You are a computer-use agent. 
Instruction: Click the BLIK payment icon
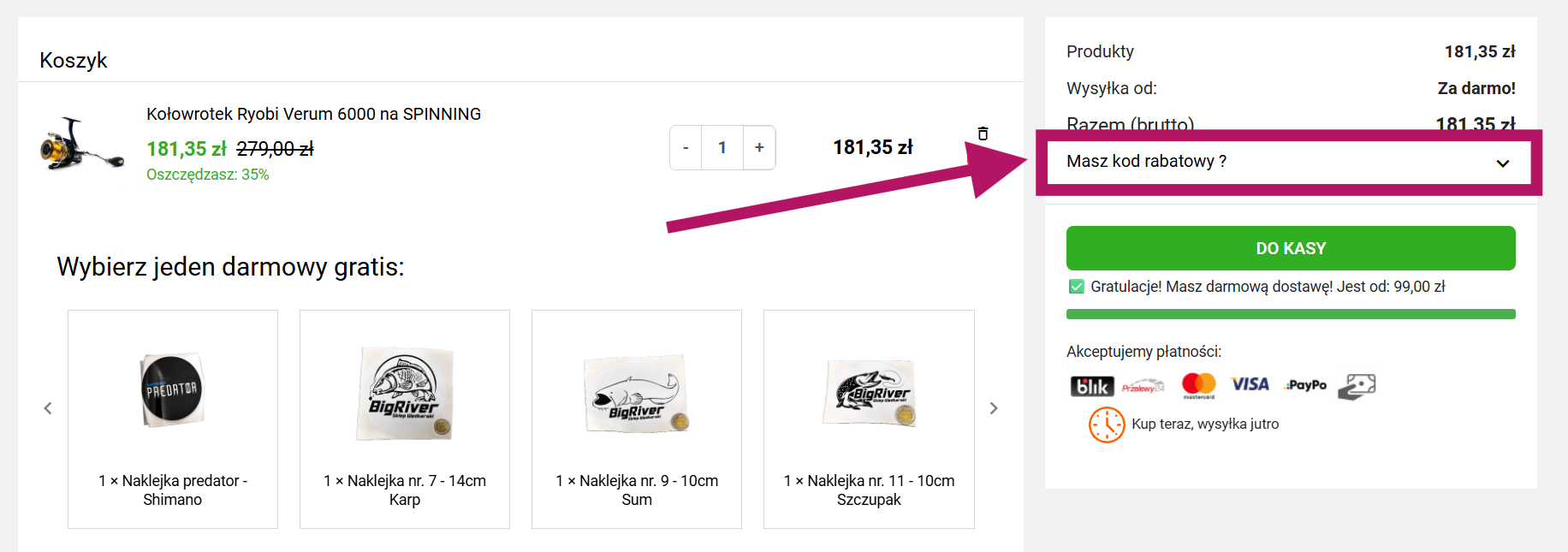pos(1091,386)
